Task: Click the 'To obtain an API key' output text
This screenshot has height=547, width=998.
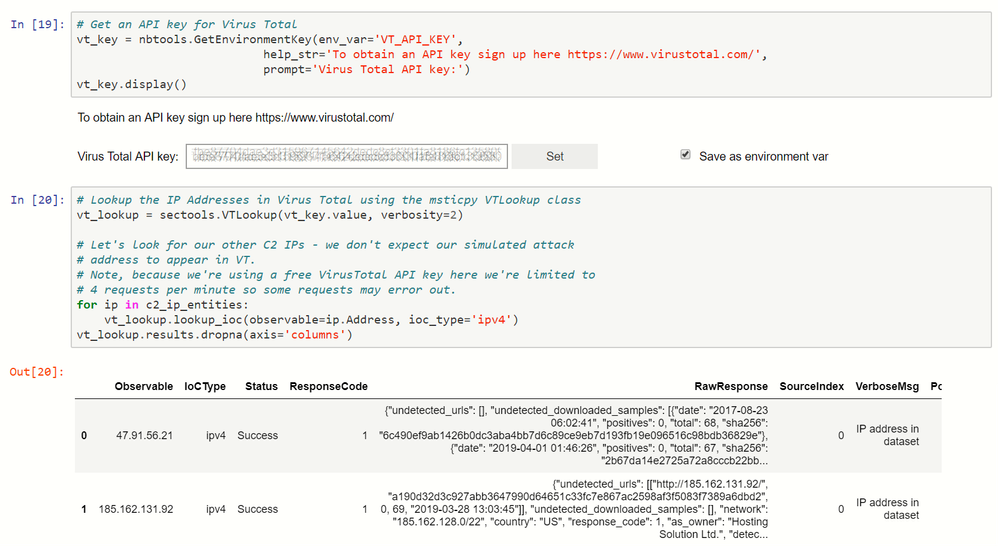Action: (236, 118)
